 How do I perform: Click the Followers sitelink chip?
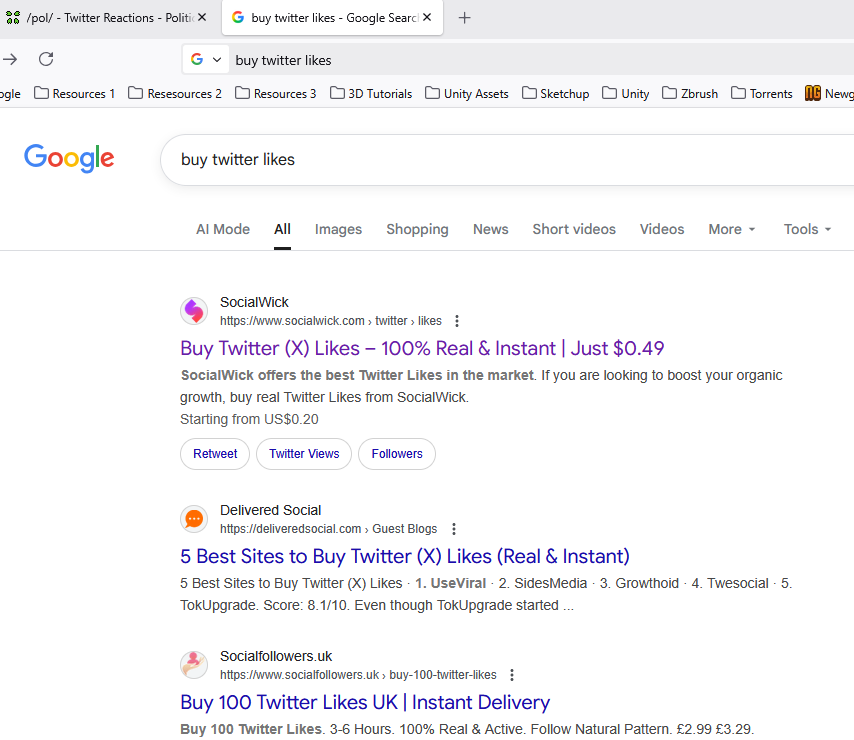point(397,454)
